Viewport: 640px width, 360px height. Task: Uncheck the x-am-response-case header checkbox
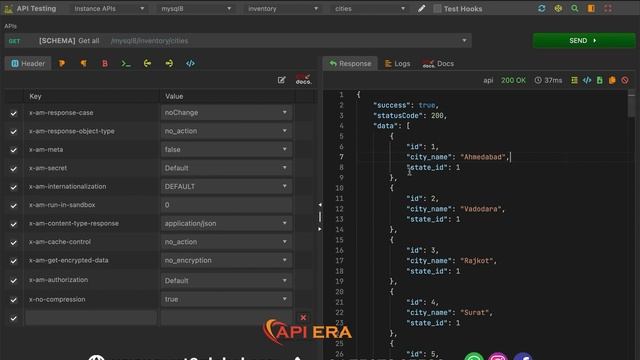[13, 113]
